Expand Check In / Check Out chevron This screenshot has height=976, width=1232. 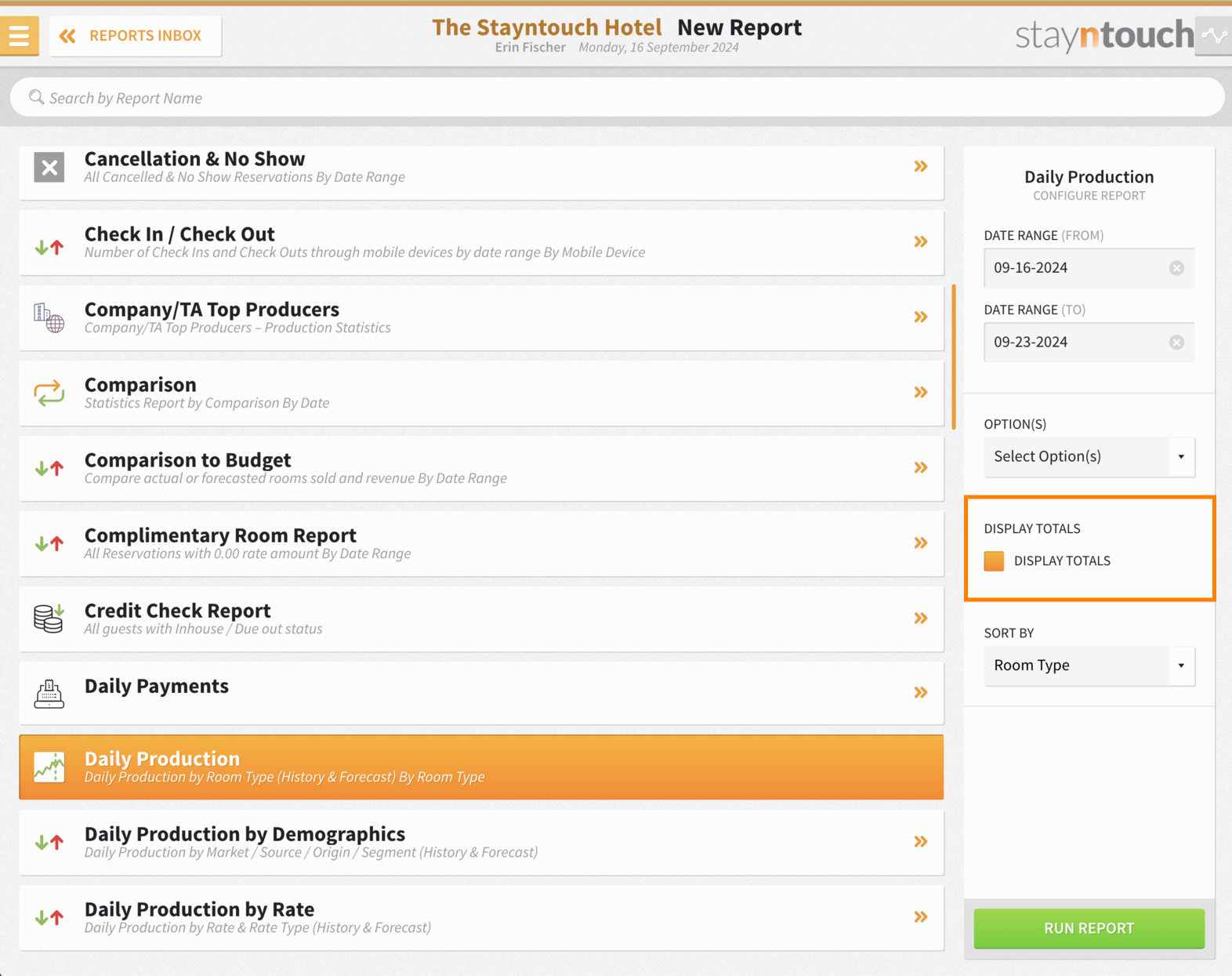pos(921,242)
